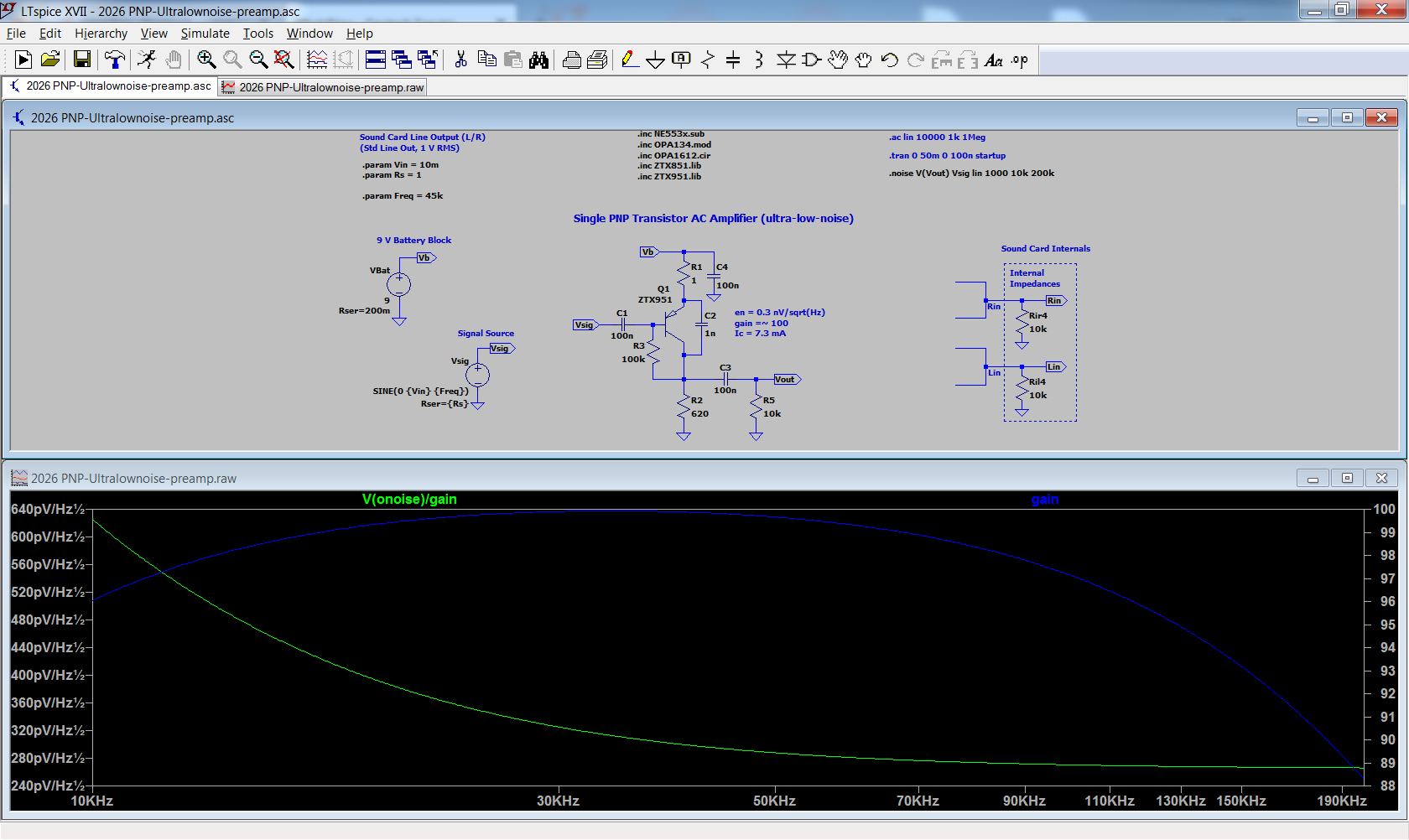Place a Resistor component
Image resolution: width=1409 pixels, height=840 pixels.
point(708,60)
